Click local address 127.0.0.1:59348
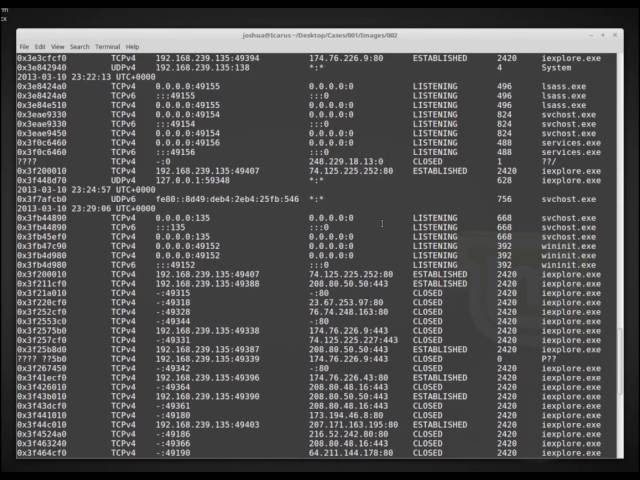 tap(193, 180)
